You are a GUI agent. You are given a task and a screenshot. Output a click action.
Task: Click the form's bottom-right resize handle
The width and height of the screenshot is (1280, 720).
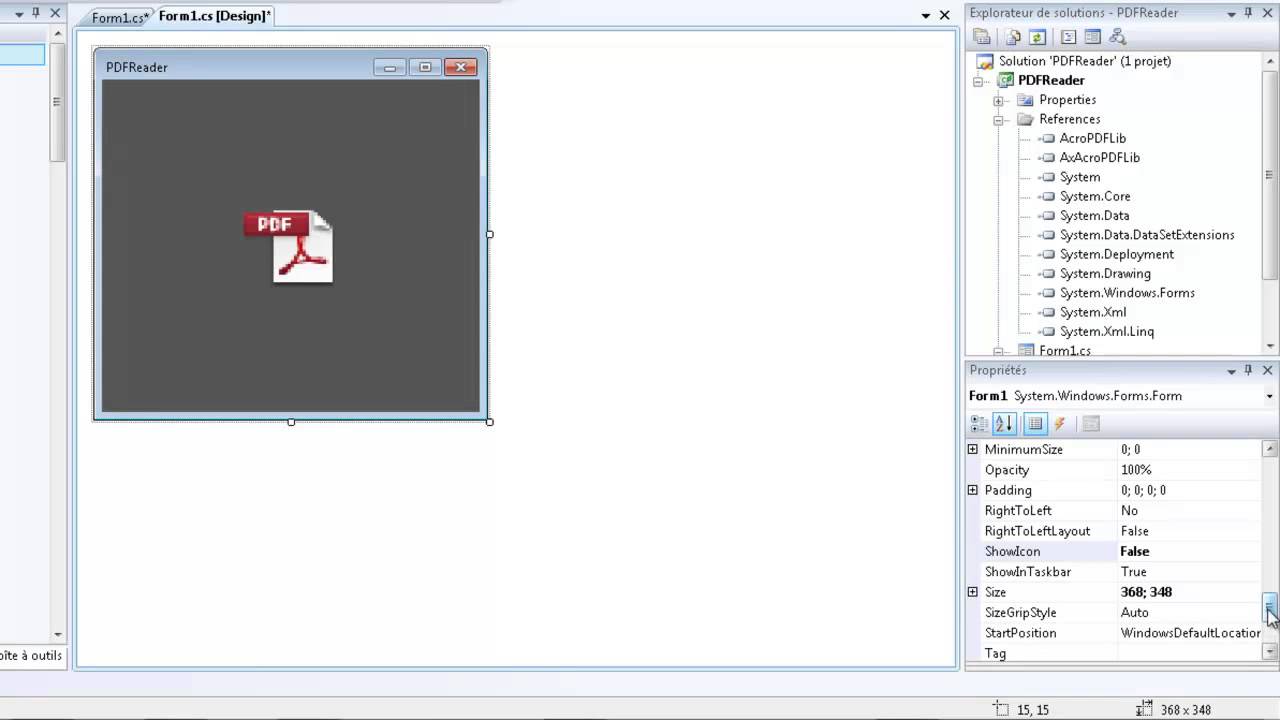point(489,422)
